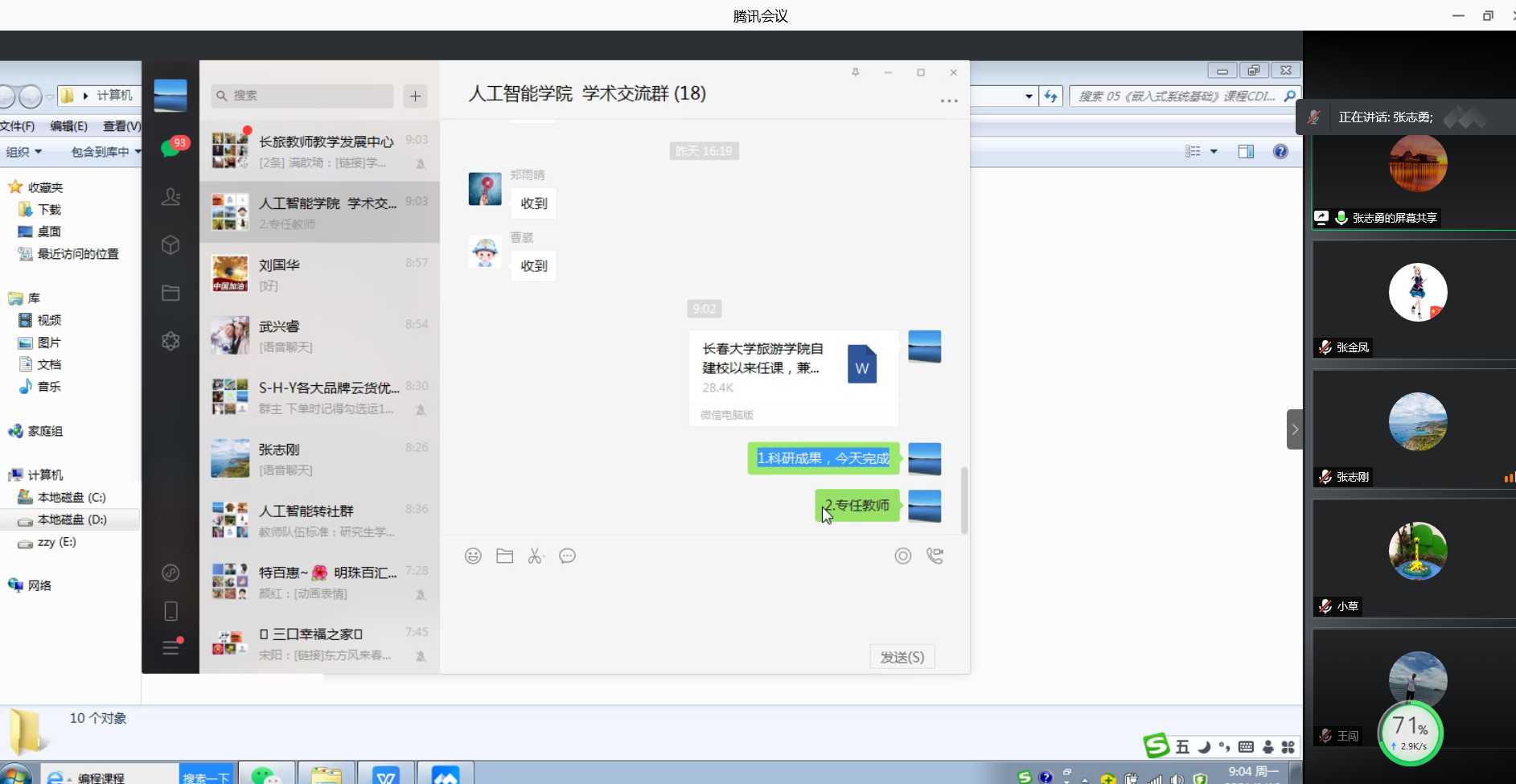This screenshot has width=1516, height=784.
Task: Open the change view dropdown in Explorer
Action: [x=1214, y=151]
